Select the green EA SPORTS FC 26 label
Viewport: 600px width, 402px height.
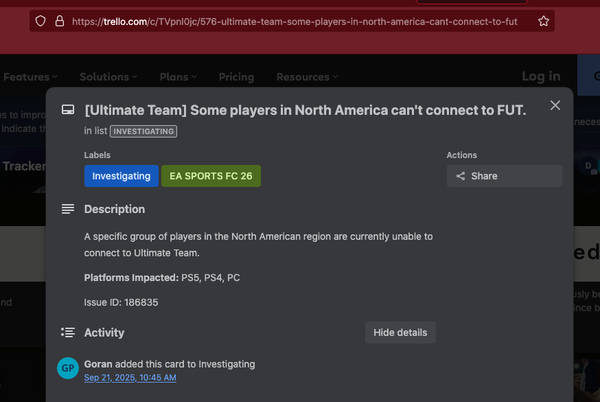(211, 176)
